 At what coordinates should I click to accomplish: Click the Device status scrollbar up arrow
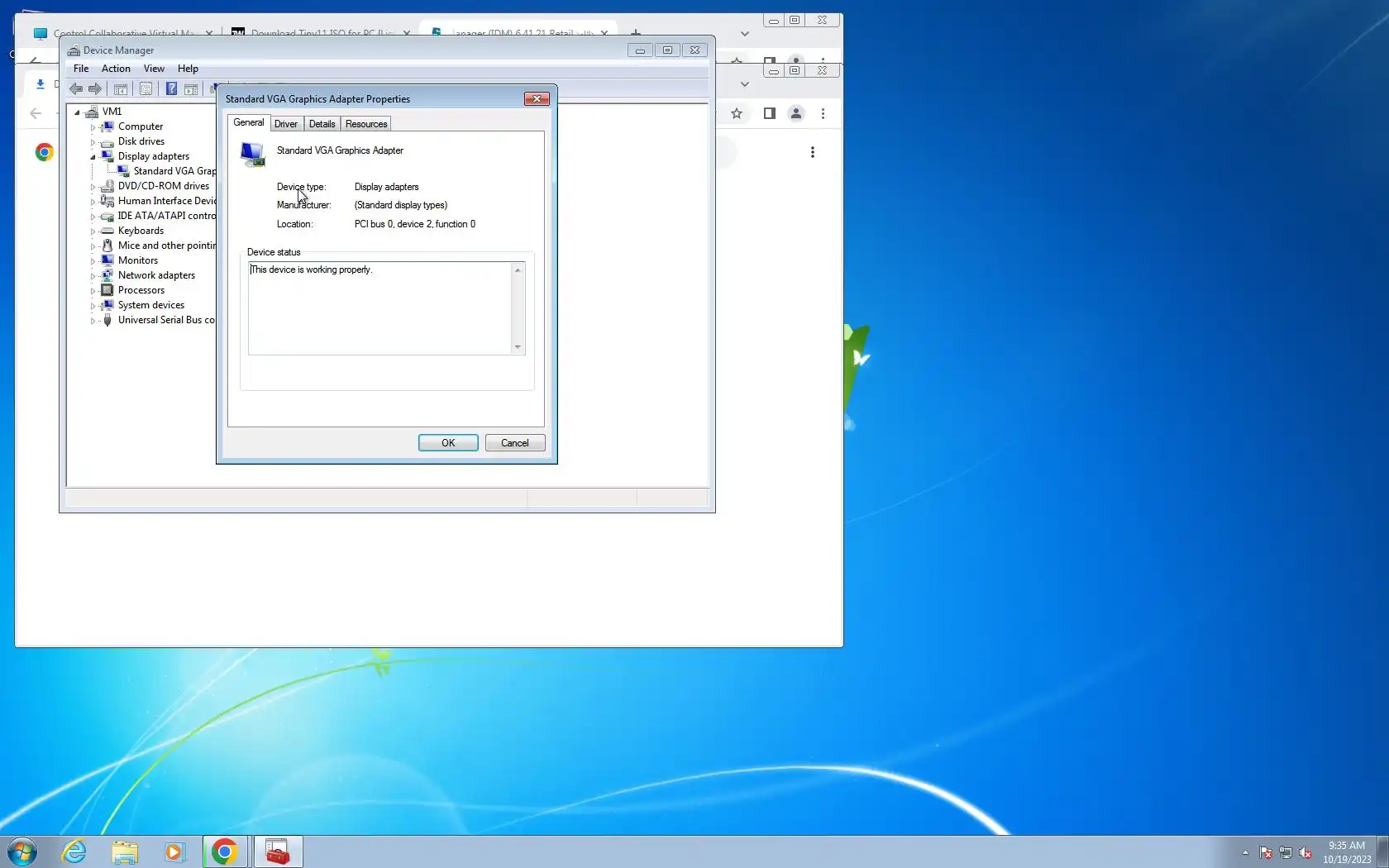[x=518, y=270]
